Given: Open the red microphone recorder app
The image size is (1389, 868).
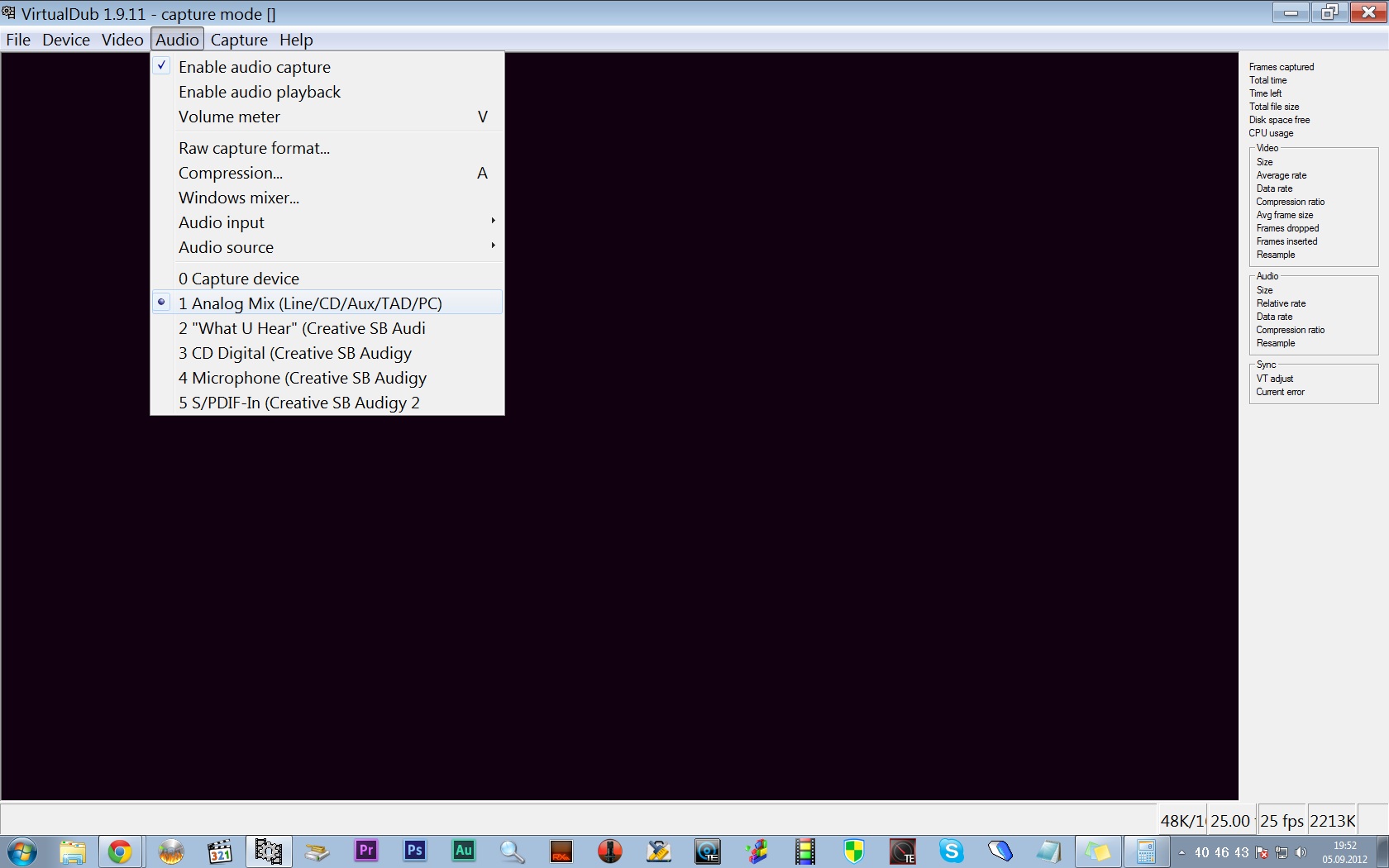Looking at the screenshot, I should [x=610, y=851].
